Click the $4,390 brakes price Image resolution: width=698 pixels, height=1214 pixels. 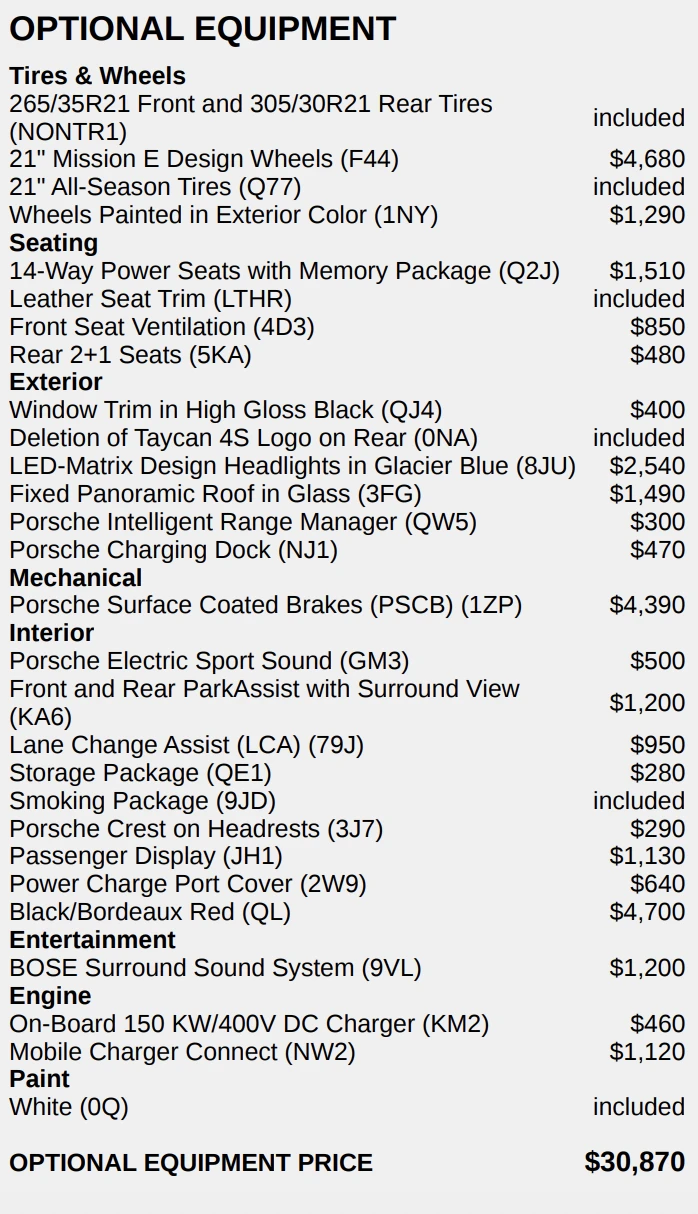click(x=647, y=605)
